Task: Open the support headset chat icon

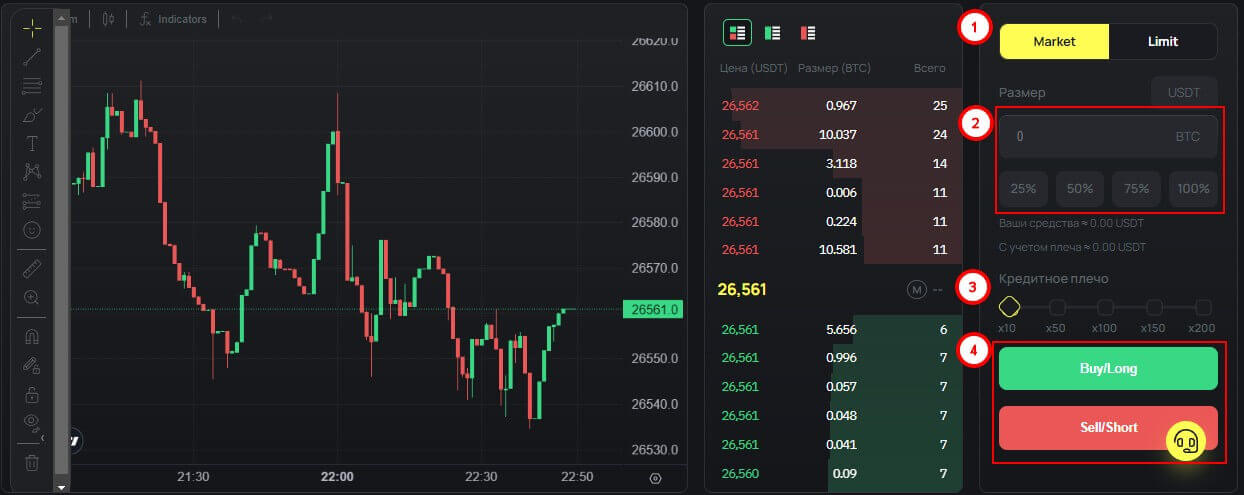Action: point(1186,440)
